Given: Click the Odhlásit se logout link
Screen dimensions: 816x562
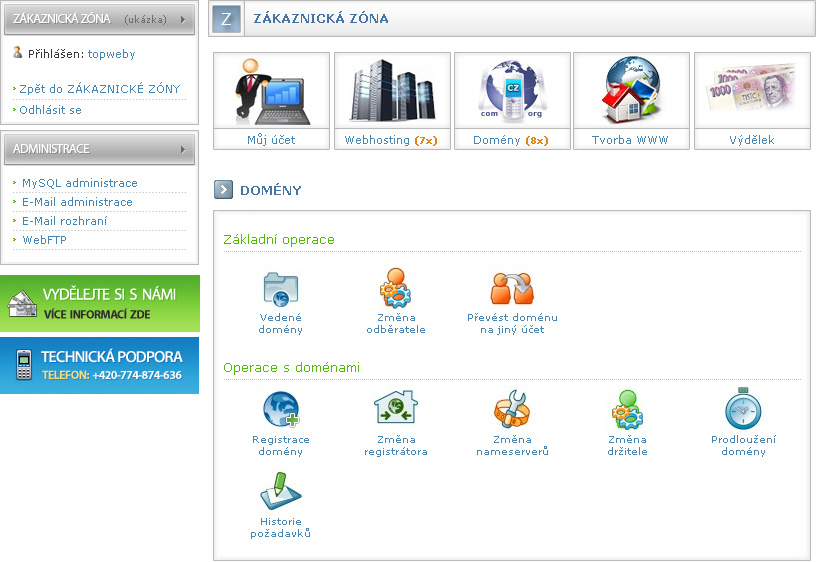Looking at the screenshot, I should tap(50, 110).
